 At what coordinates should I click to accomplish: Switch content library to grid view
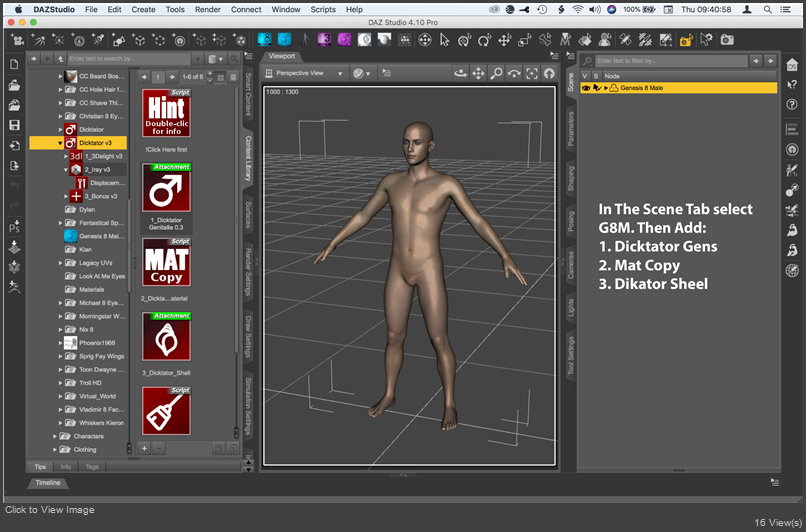pyautogui.click(x=221, y=77)
